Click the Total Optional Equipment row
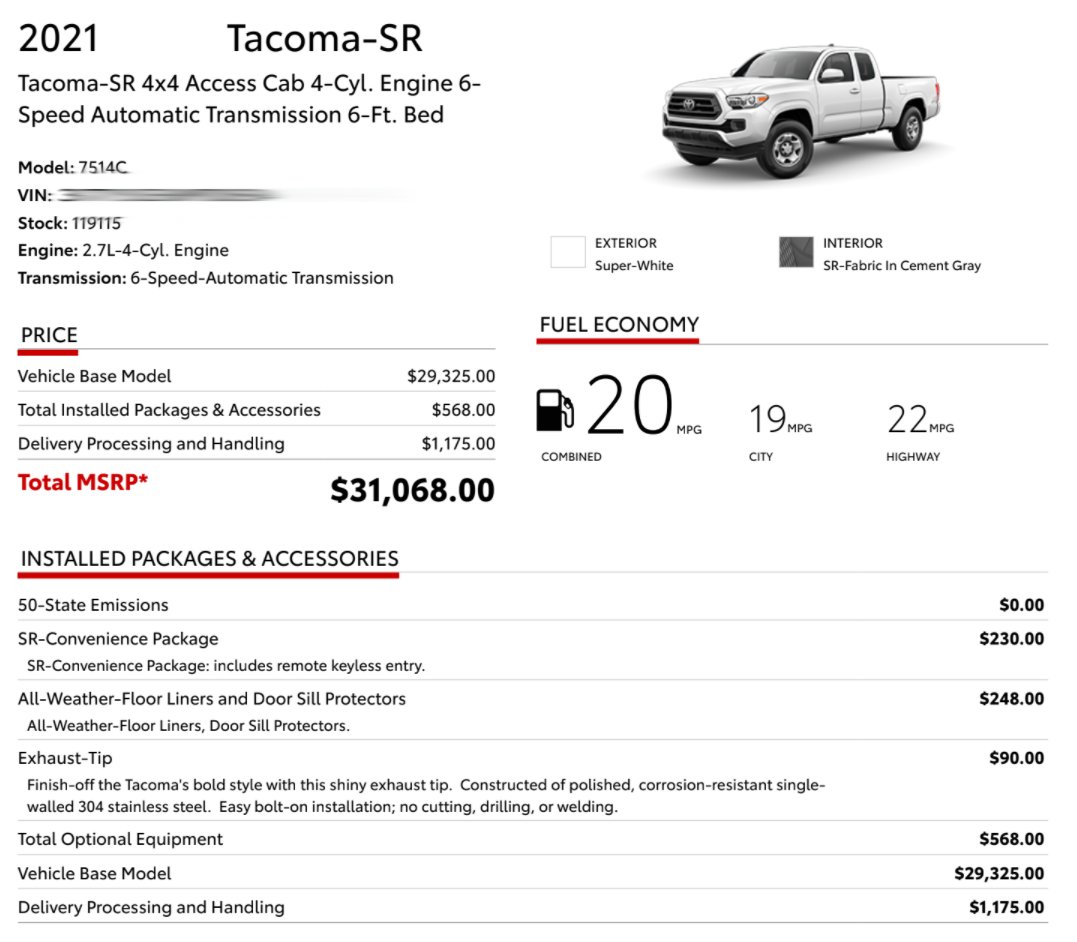The image size is (1077, 942). click(532, 839)
